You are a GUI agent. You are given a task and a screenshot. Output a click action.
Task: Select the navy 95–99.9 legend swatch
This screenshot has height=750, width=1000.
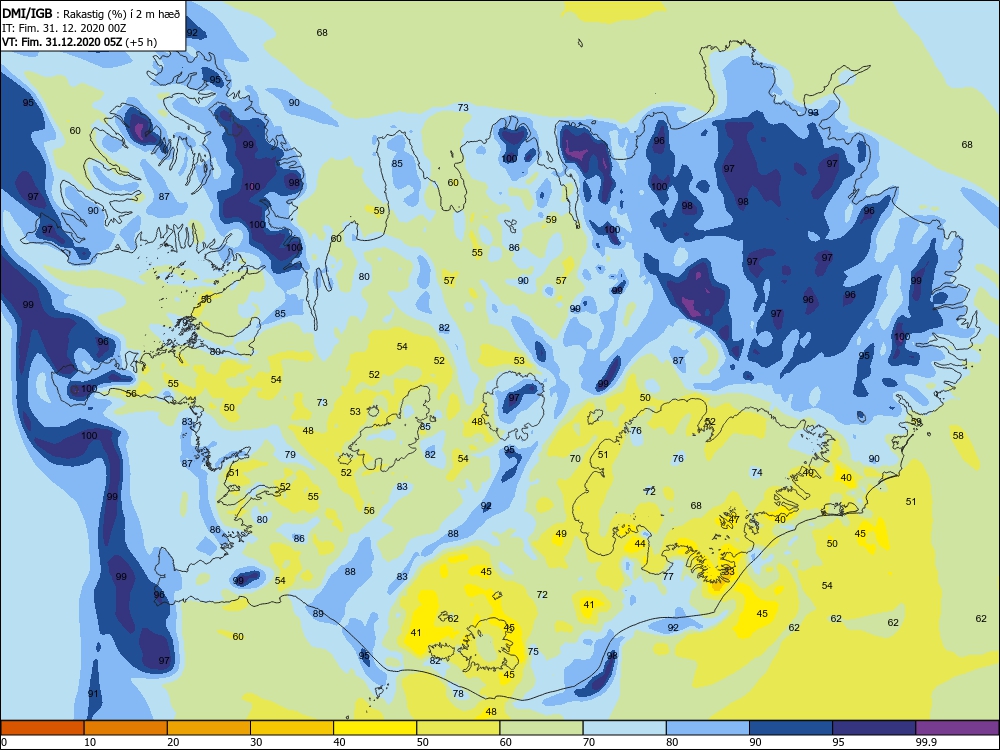tap(874, 728)
